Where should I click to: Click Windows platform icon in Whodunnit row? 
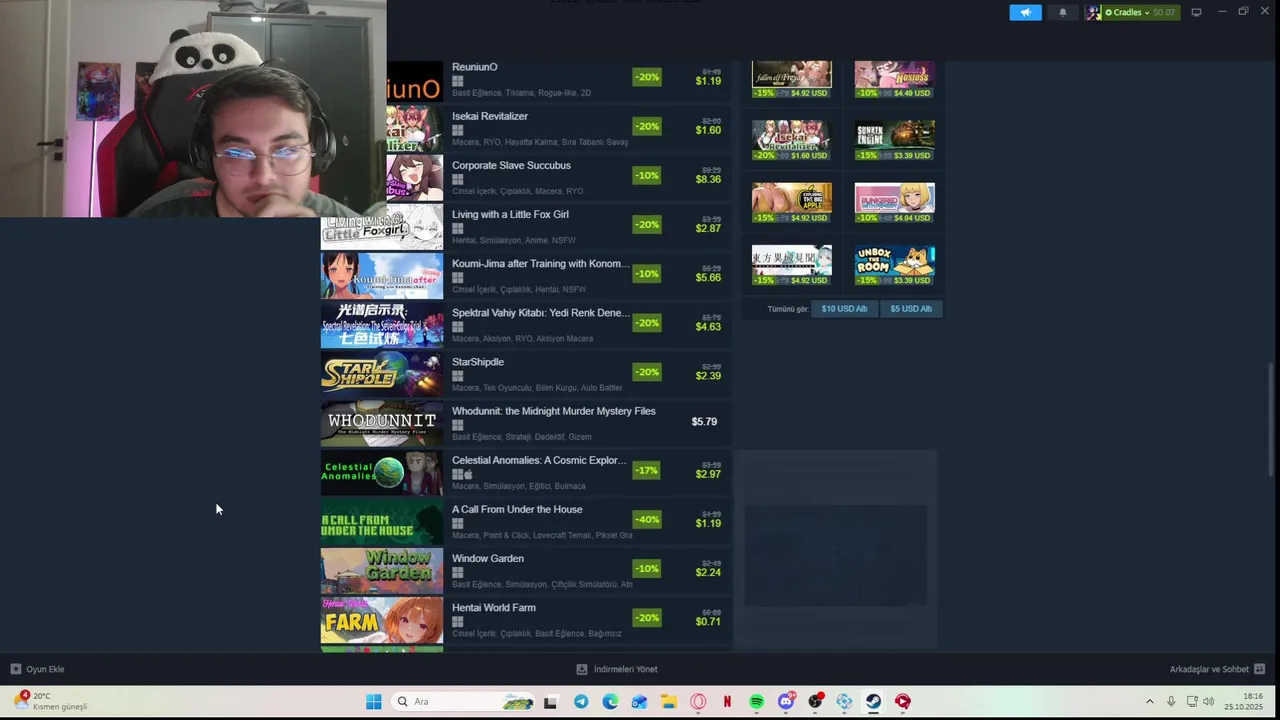point(457,425)
